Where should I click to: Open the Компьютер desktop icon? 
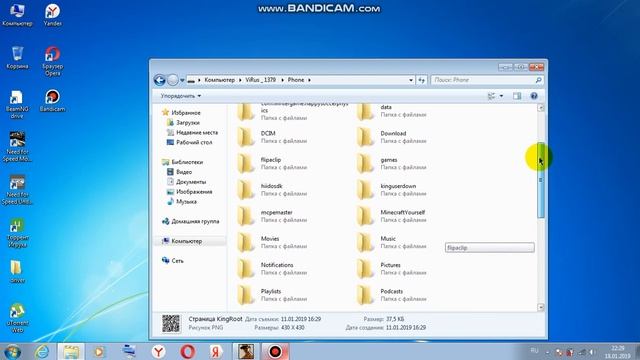coord(17,15)
